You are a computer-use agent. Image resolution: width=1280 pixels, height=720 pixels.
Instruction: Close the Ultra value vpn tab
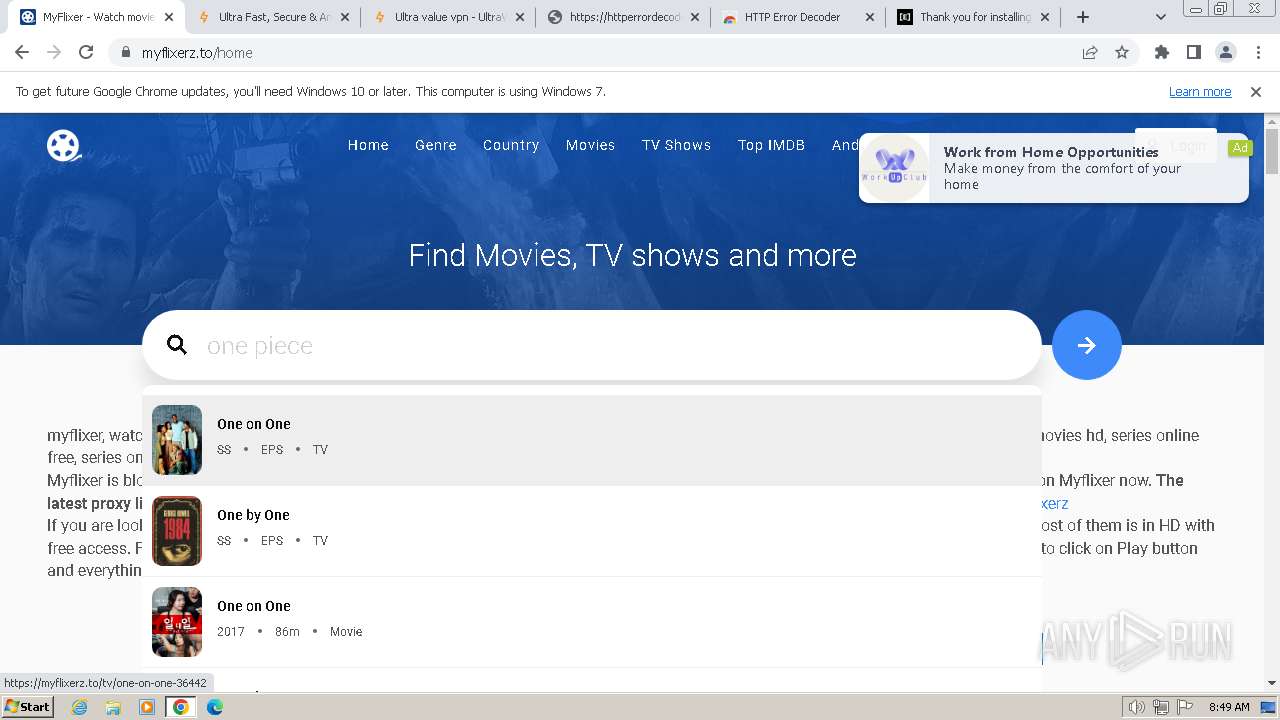click(520, 17)
